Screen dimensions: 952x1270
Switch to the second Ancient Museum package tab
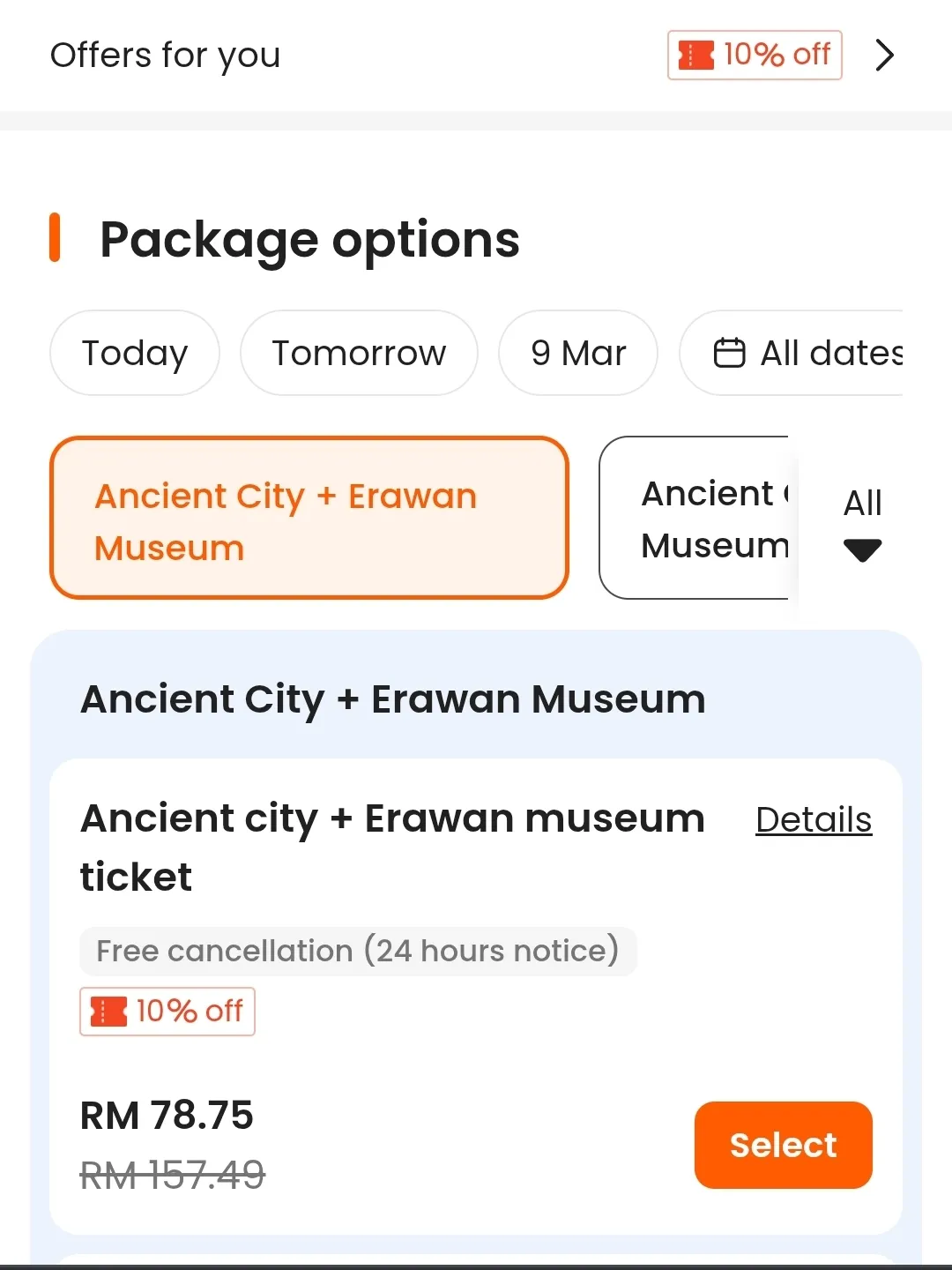pos(696,518)
